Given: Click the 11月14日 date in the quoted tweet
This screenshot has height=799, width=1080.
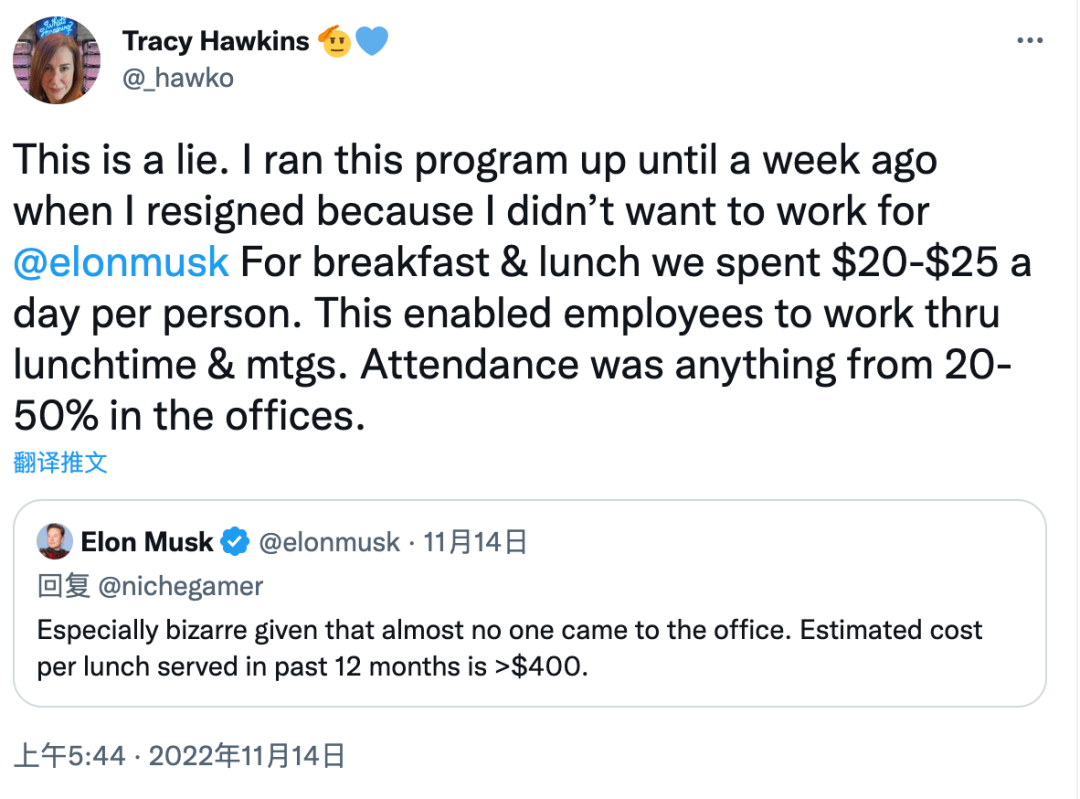Looking at the screenshot, I should tap(475, 542).
